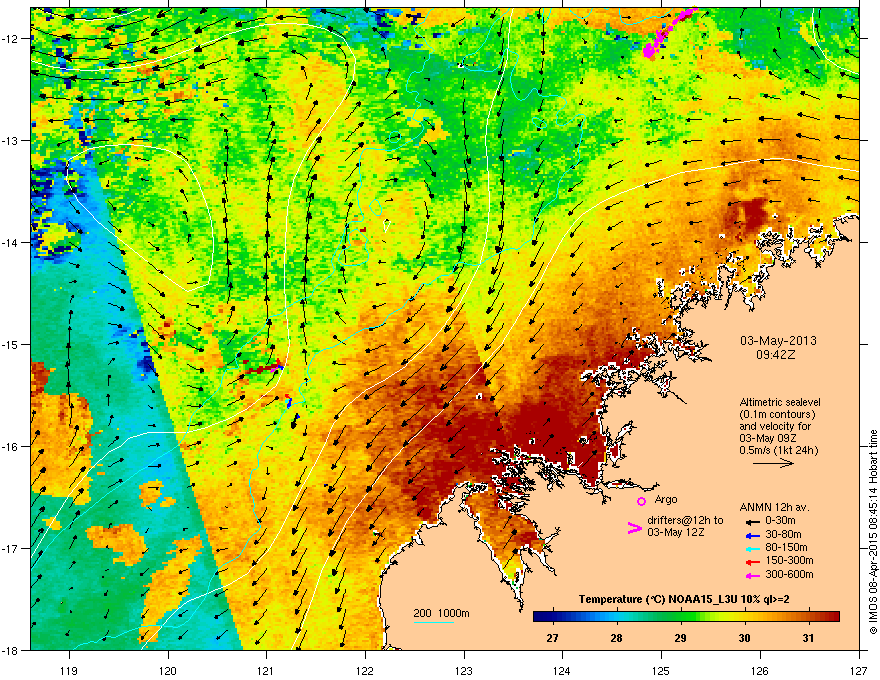Click the longitude axis label "119"
This screenshot has height=680, width=880.
point(69,670)
